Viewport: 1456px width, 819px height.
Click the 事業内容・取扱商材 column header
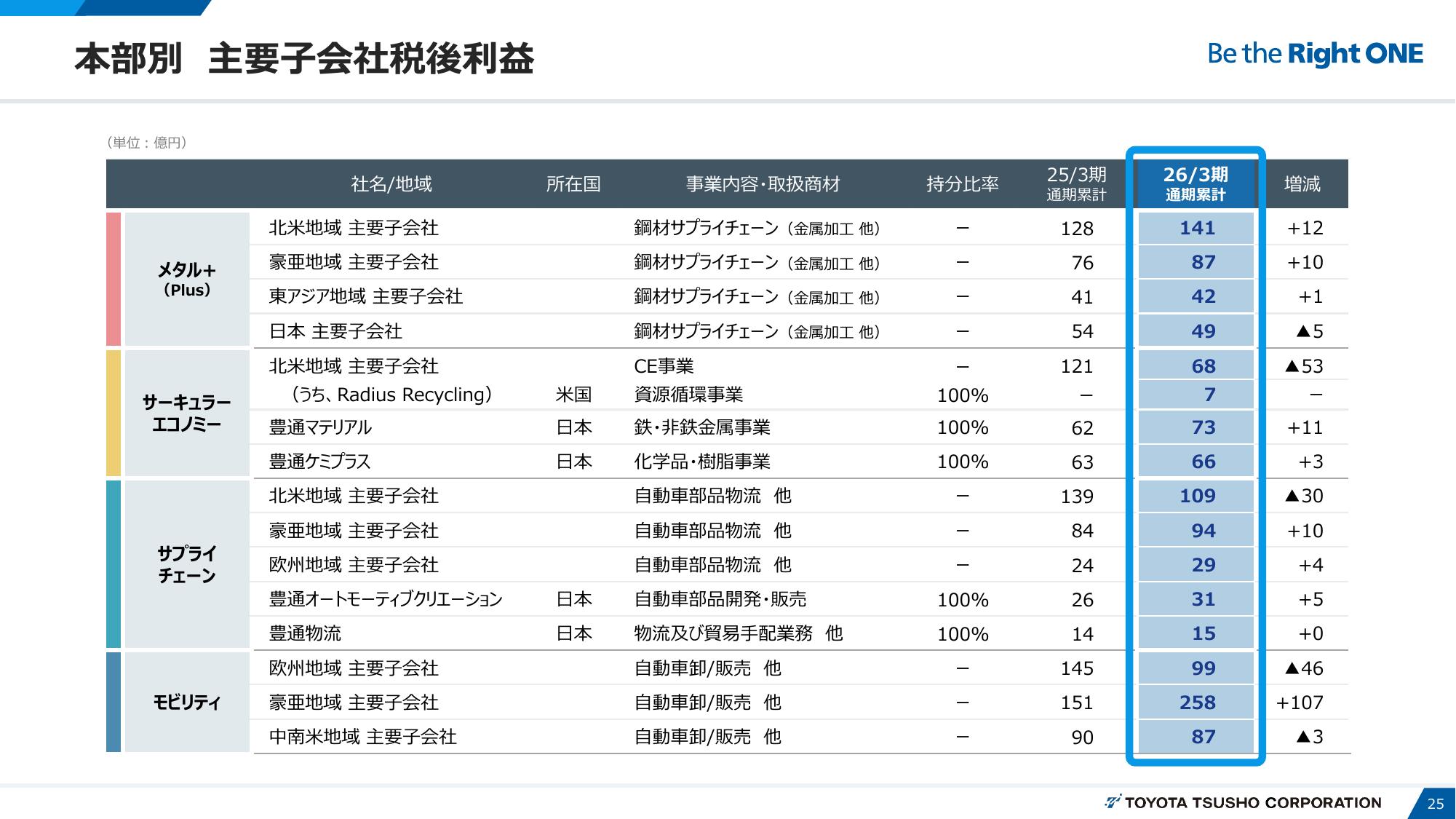(763, 184)
